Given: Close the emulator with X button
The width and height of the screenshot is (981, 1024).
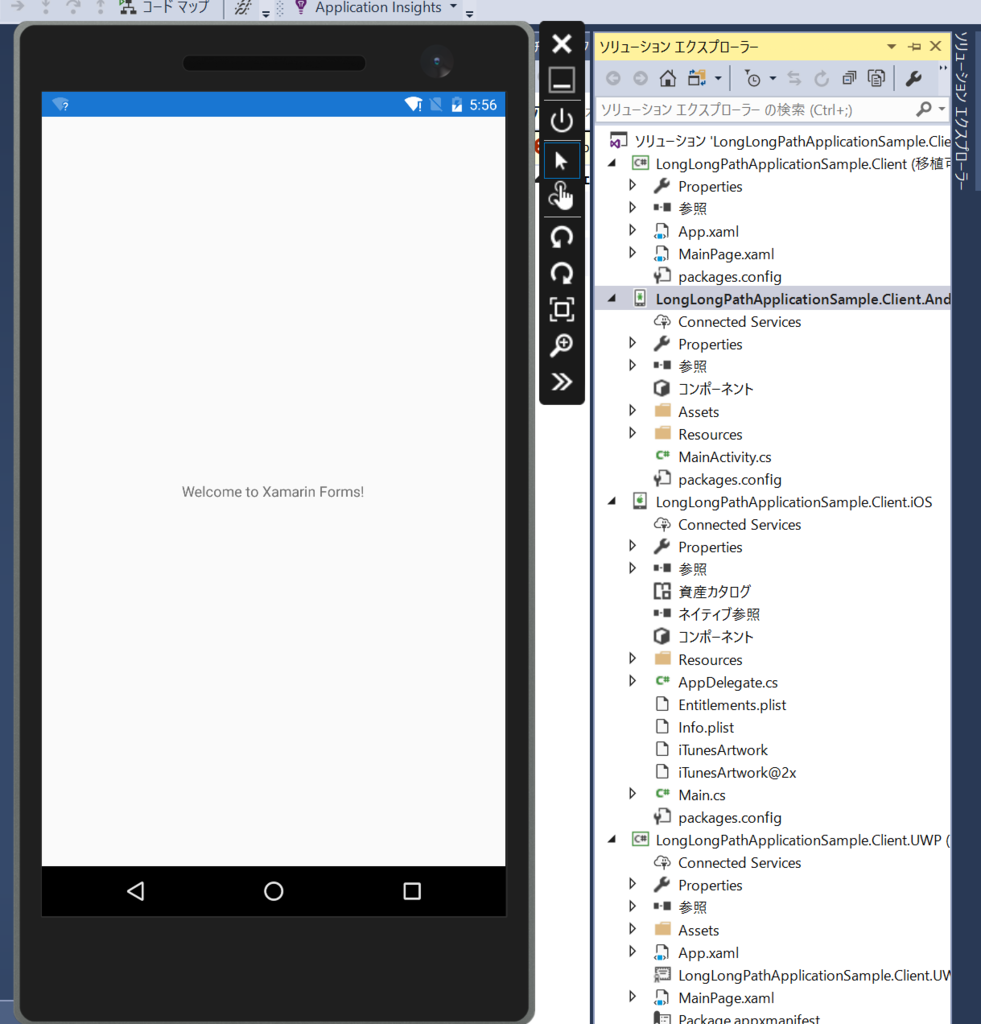Looking at the screenshot, I should tap(562, 44).
